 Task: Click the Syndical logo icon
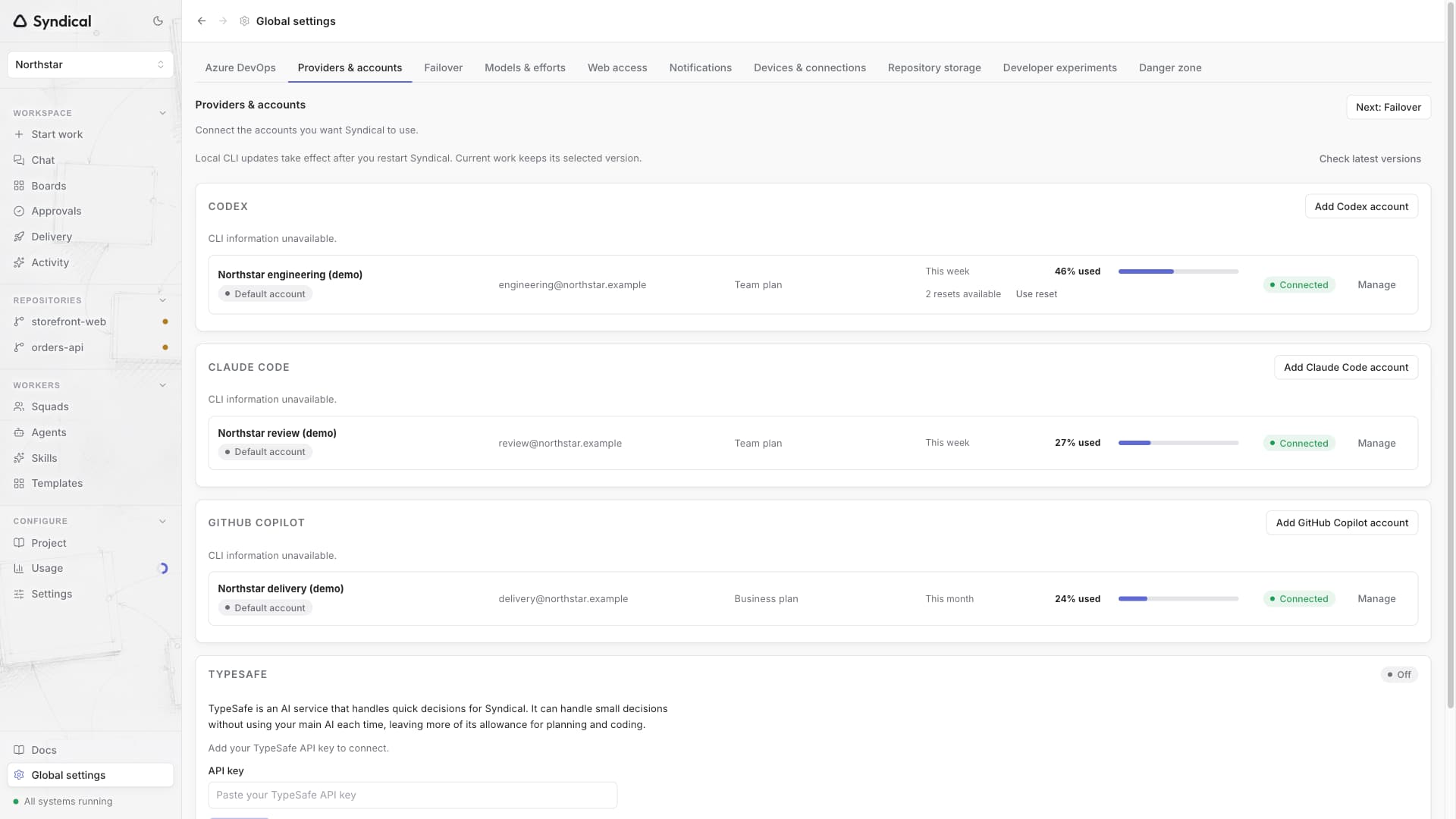pos(20,21)
